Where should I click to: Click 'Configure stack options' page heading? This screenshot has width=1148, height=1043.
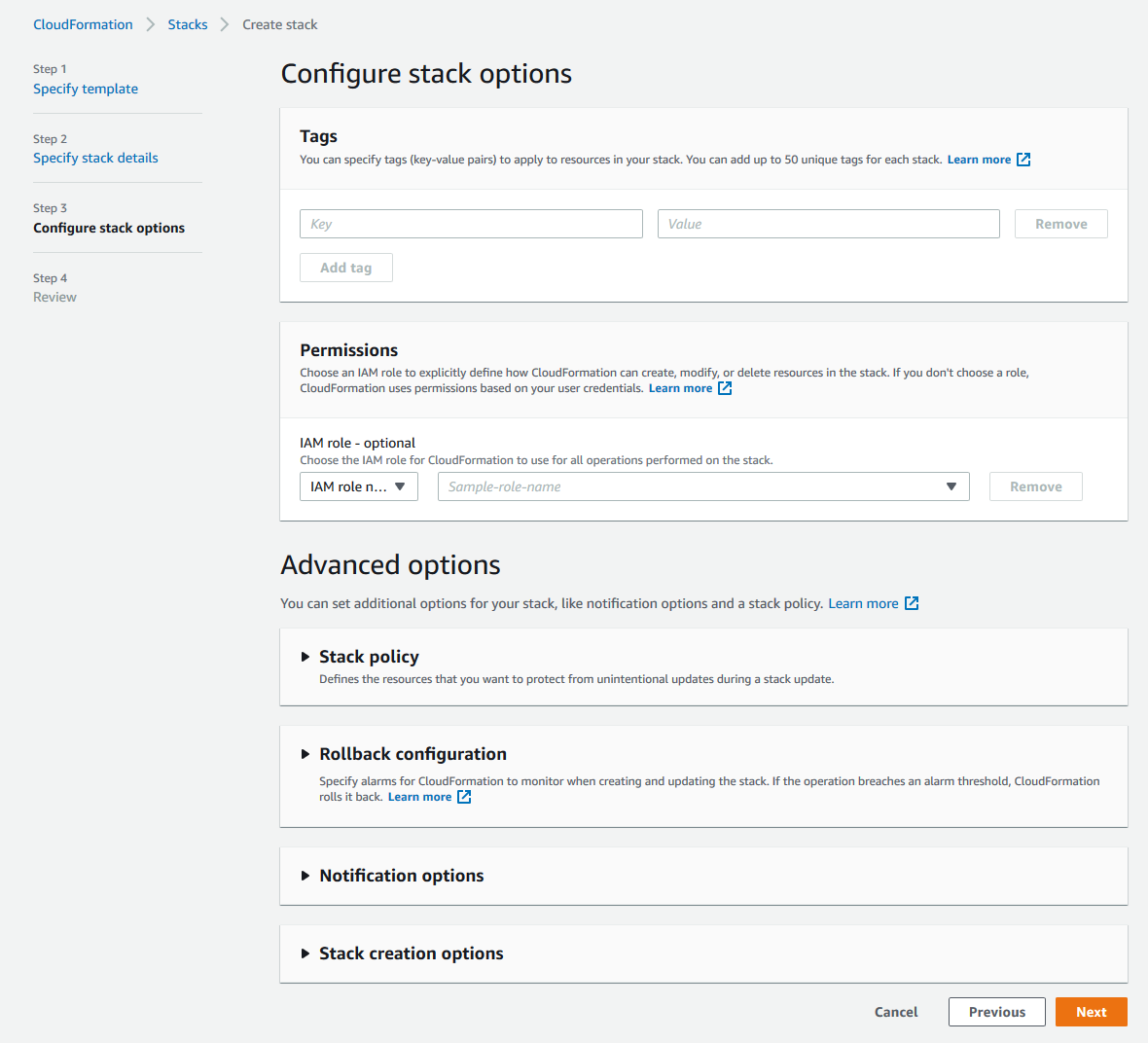(x=426, y=74)
